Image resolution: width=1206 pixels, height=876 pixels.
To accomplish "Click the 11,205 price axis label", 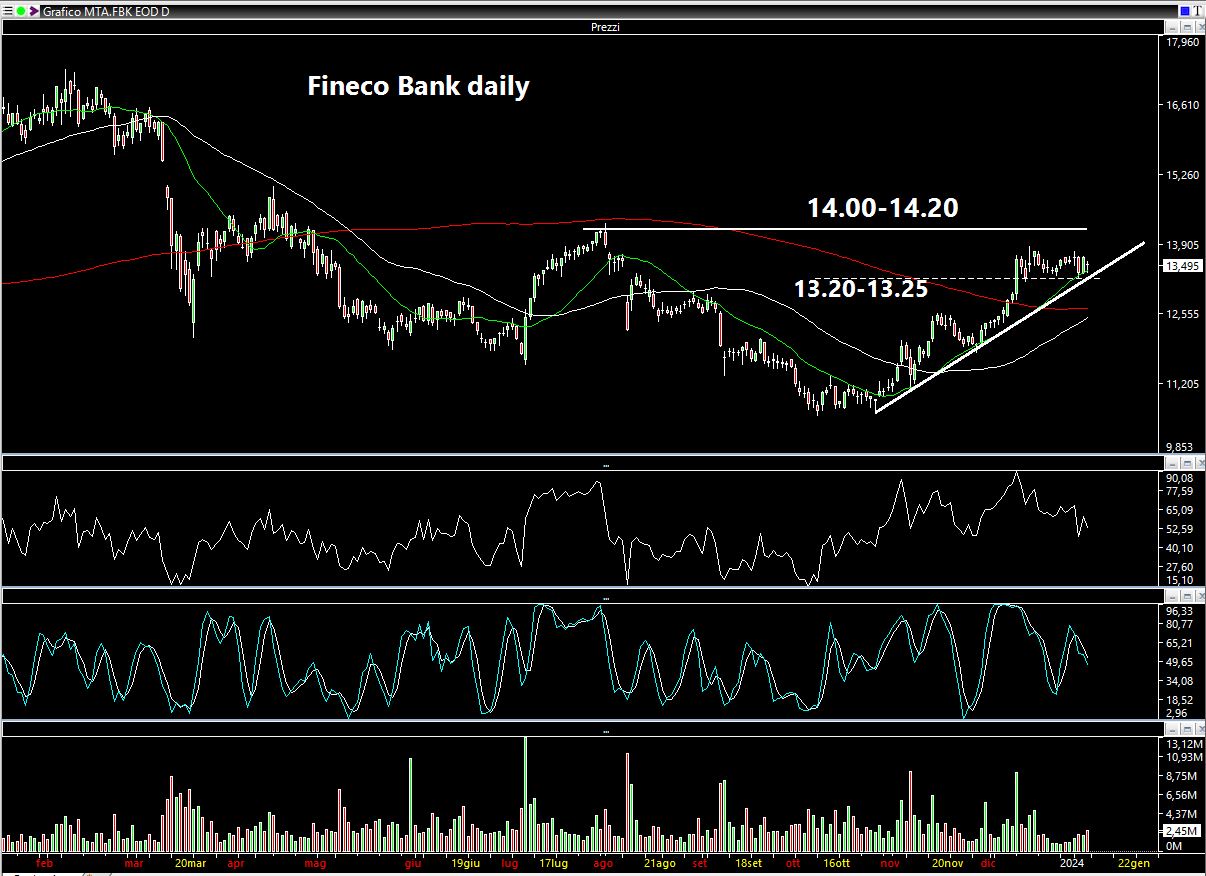I will click(x=1182, y=384).
